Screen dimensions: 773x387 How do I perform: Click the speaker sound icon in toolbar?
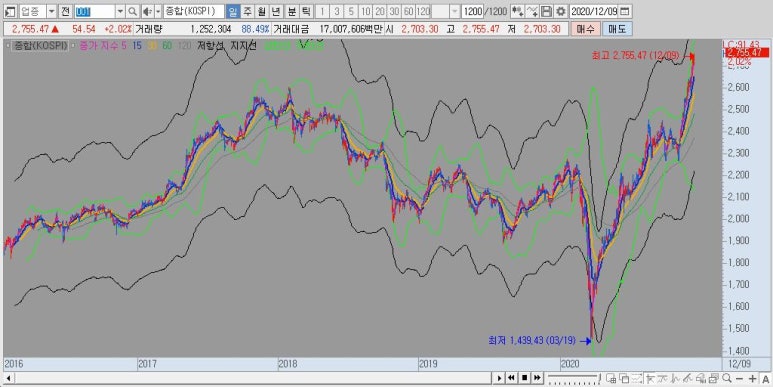147,11
